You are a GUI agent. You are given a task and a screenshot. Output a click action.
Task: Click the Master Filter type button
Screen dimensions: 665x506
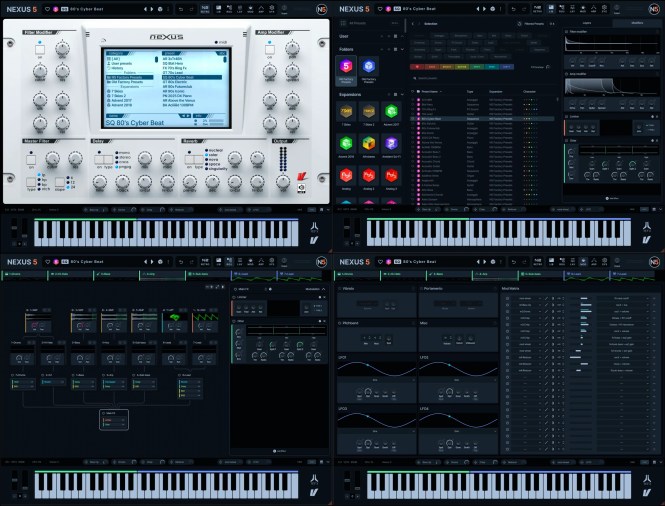click(x=31, y=182)
